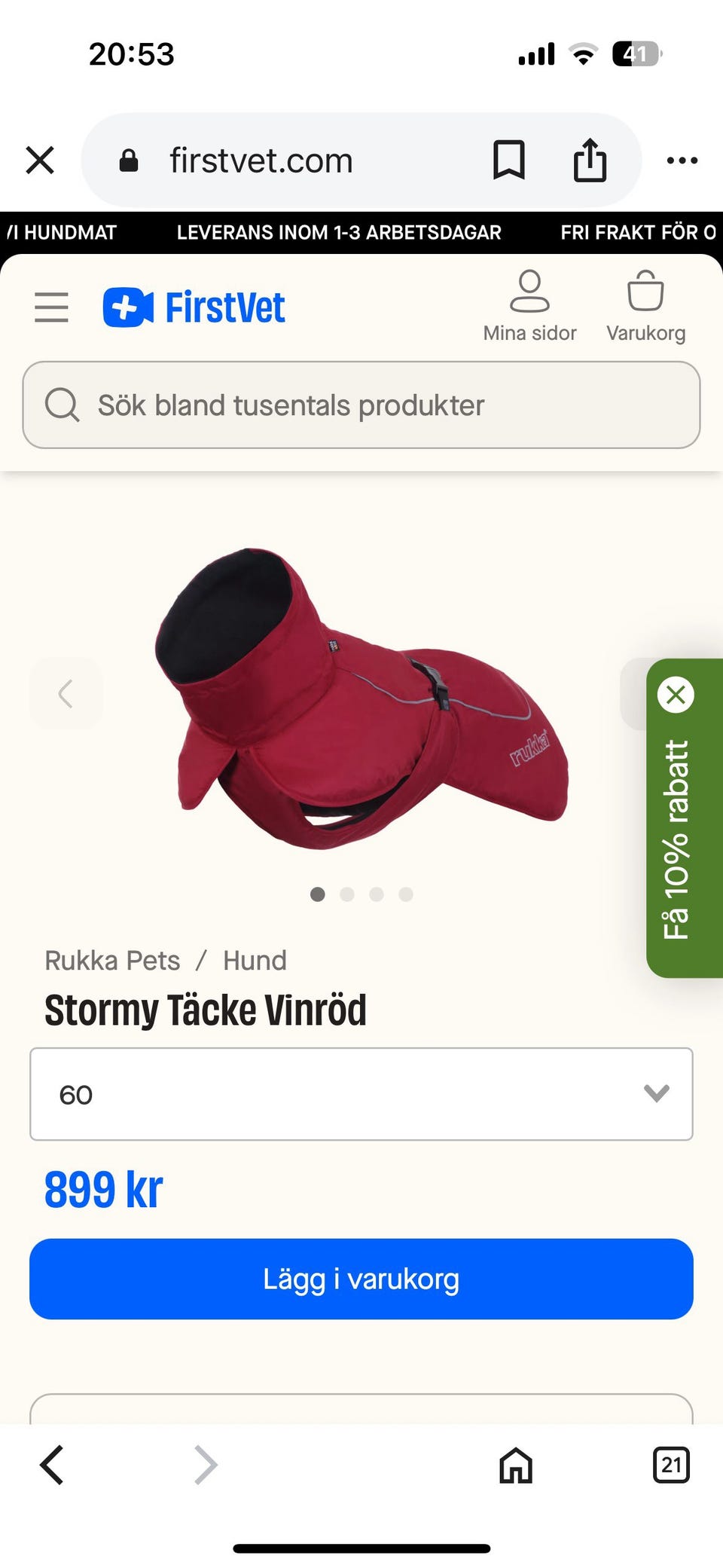Click the Lägg i varukorg button
This screenshot has width=723, height=1568.
coord(361,1279)
